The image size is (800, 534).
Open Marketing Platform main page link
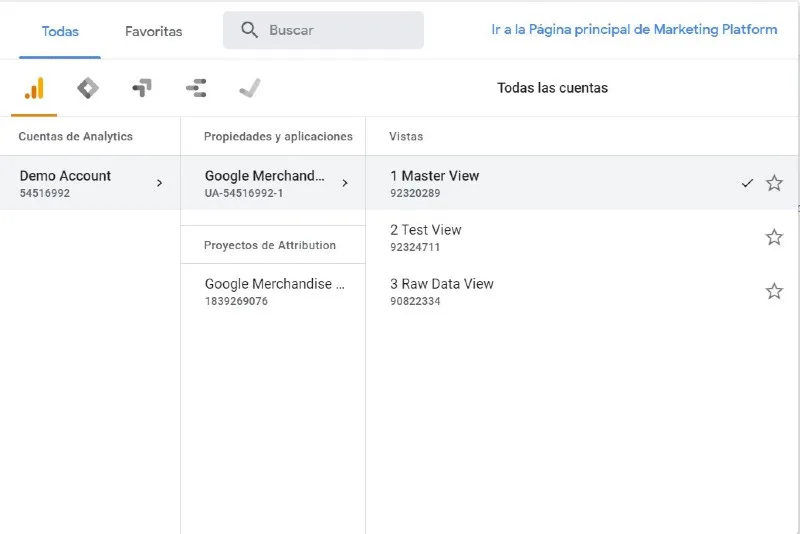click(634, 30)
